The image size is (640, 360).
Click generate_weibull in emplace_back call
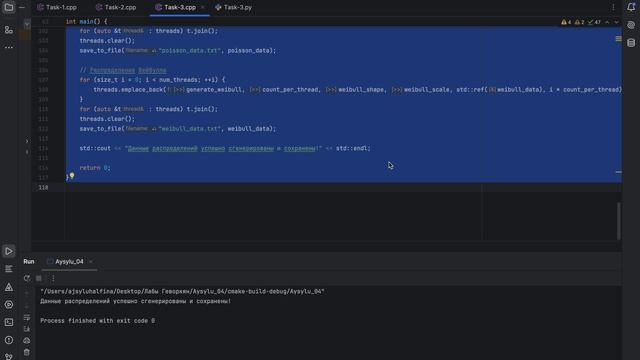214,90
